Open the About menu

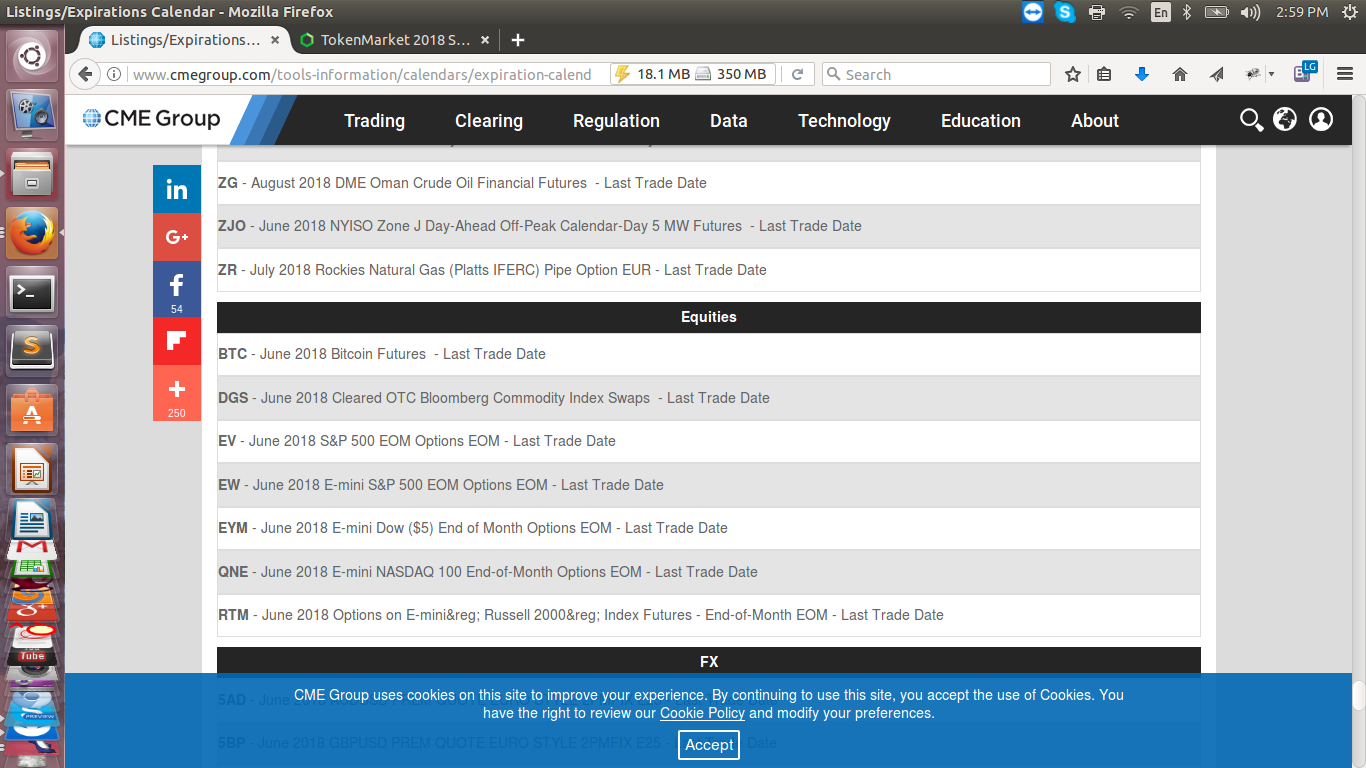pyautogui.click(x=1095, y=120)
